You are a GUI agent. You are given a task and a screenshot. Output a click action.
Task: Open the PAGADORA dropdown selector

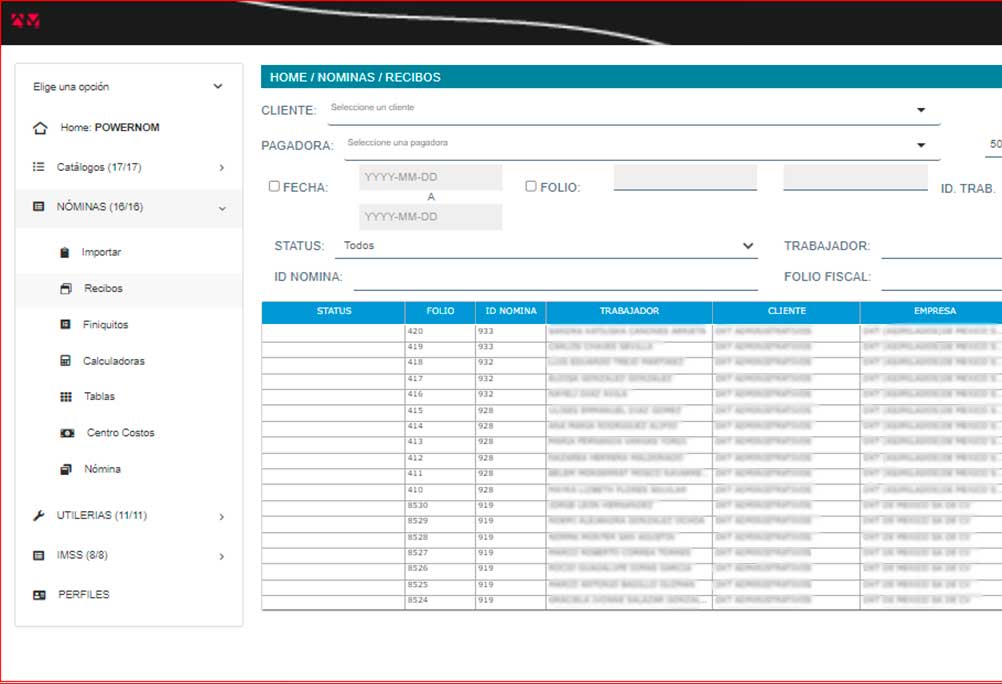(x=640, y=144)
